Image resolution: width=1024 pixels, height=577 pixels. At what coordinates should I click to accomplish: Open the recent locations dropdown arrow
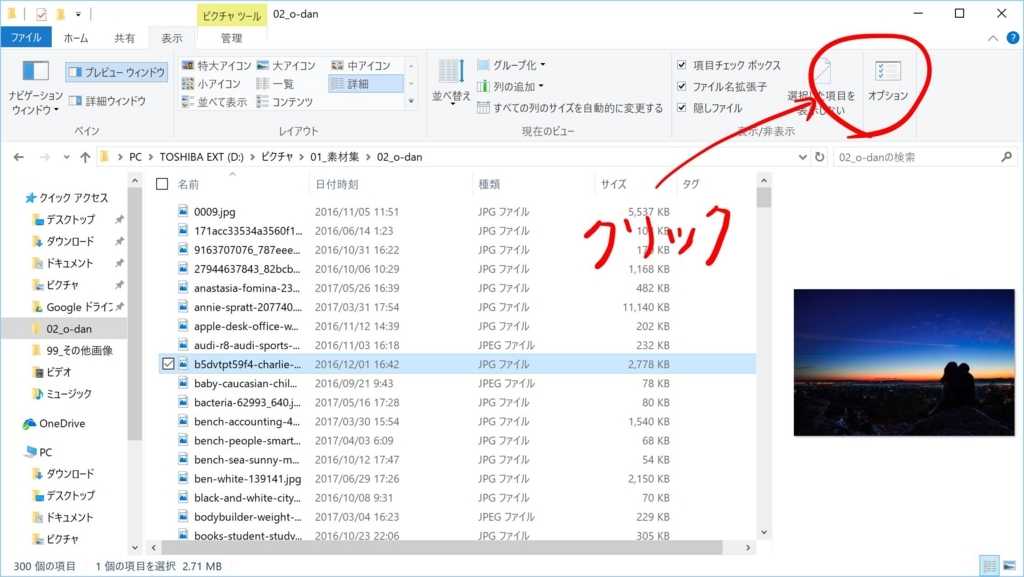pyautogui.click(x=66, y=157)
